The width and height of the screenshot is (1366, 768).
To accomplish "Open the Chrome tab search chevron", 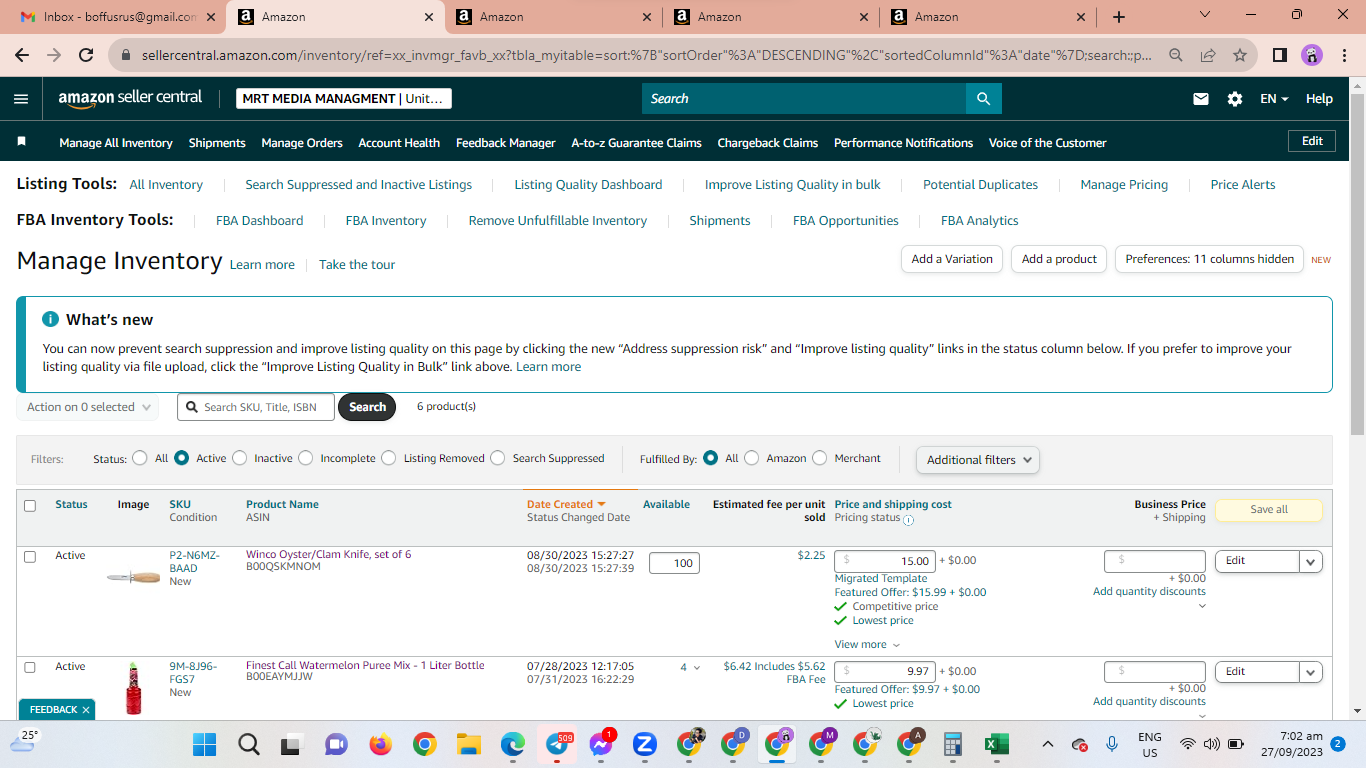I will point(1205,15).
